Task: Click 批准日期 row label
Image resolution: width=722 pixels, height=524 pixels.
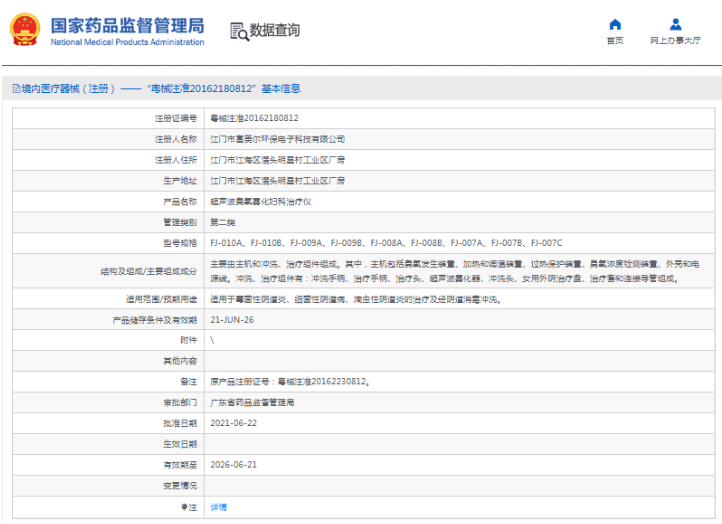Action: [180, 423]
